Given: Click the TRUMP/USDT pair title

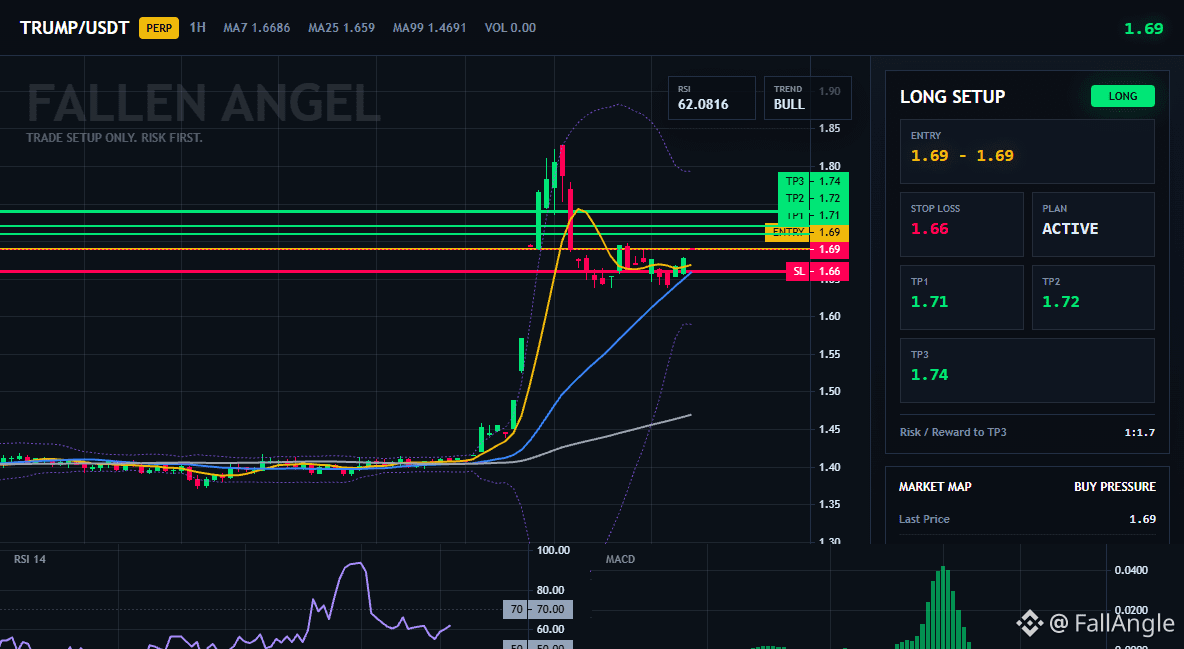Looking at the screenshot, I should click(75, 28).
